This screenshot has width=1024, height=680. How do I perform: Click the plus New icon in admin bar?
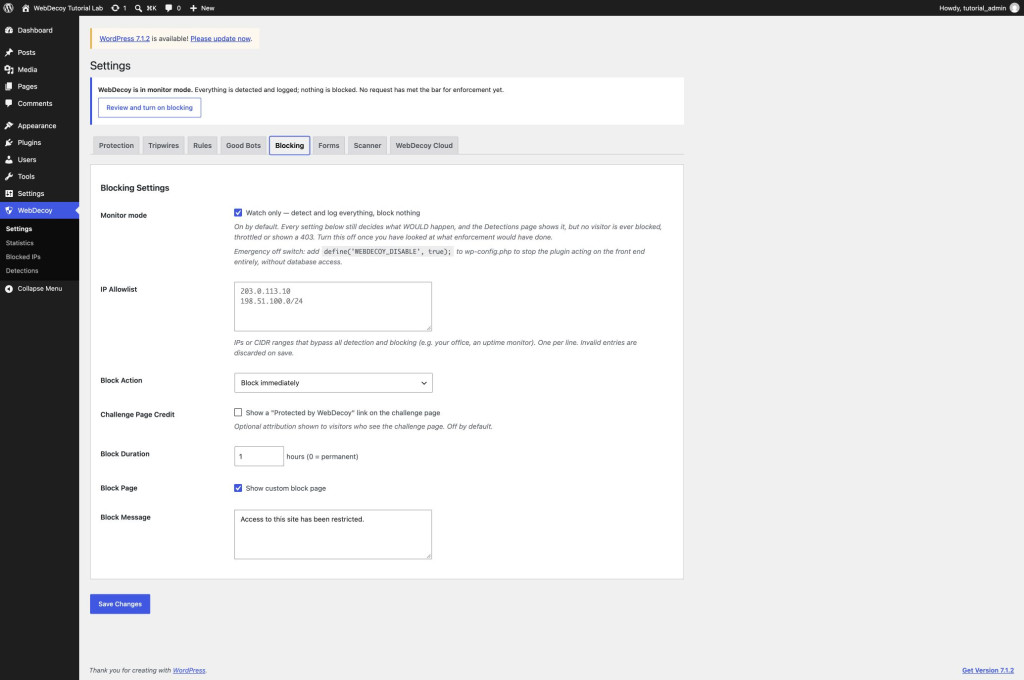tap(193, 8)
